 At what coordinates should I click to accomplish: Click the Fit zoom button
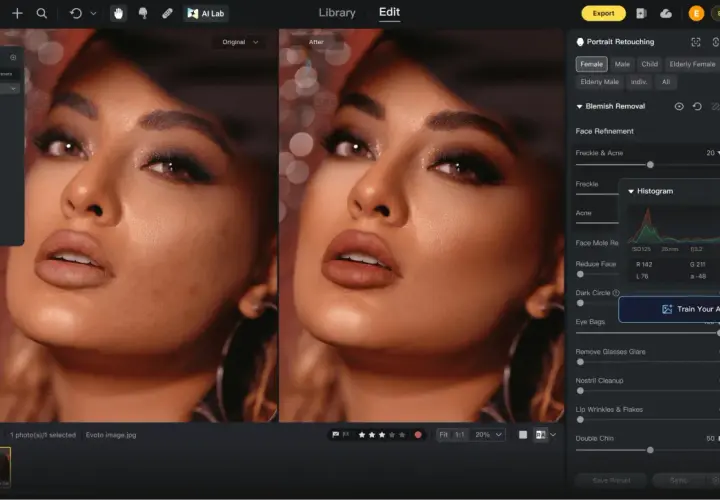[x=444, y=435]
